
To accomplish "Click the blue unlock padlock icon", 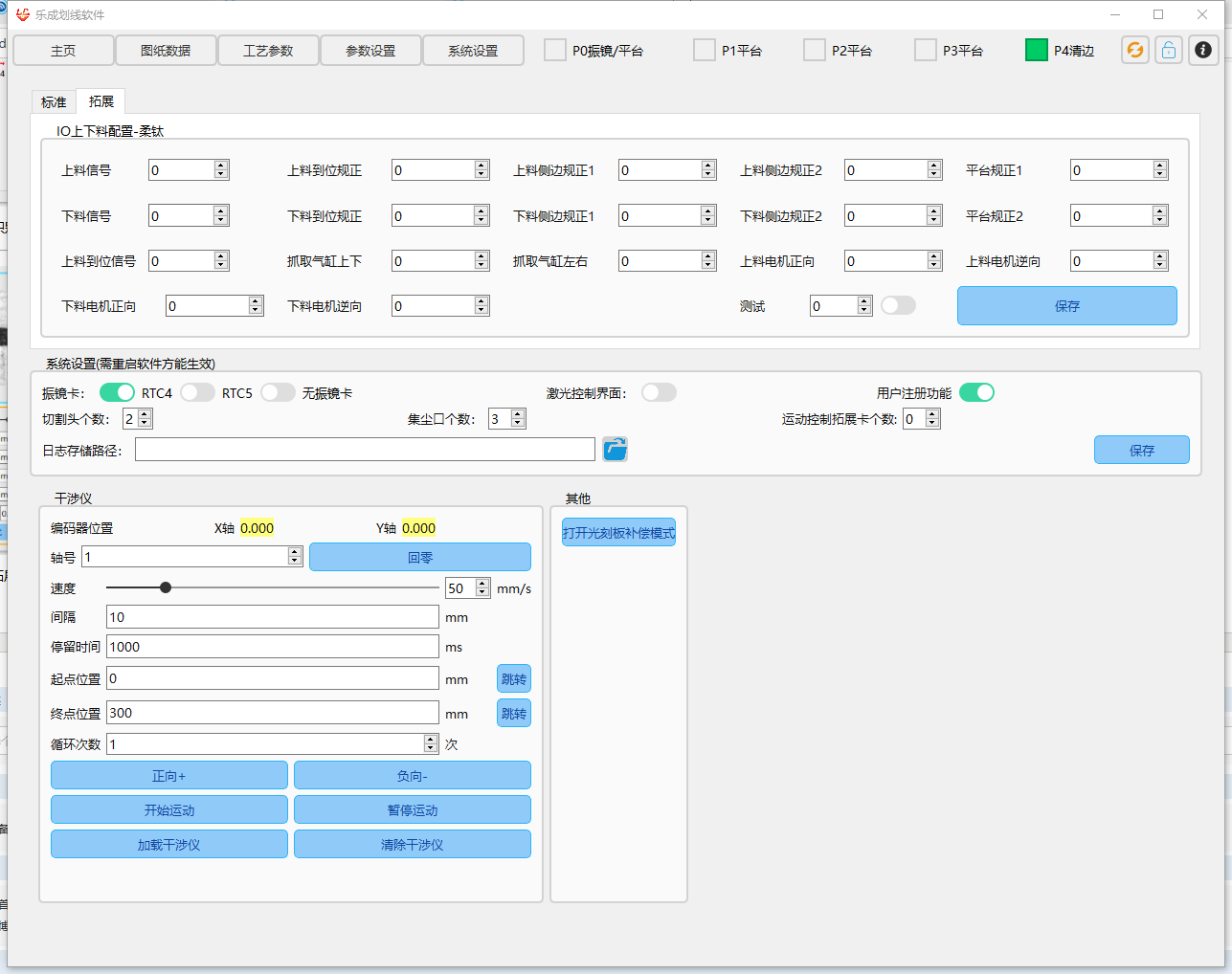I will click(x=1169, y=51).
